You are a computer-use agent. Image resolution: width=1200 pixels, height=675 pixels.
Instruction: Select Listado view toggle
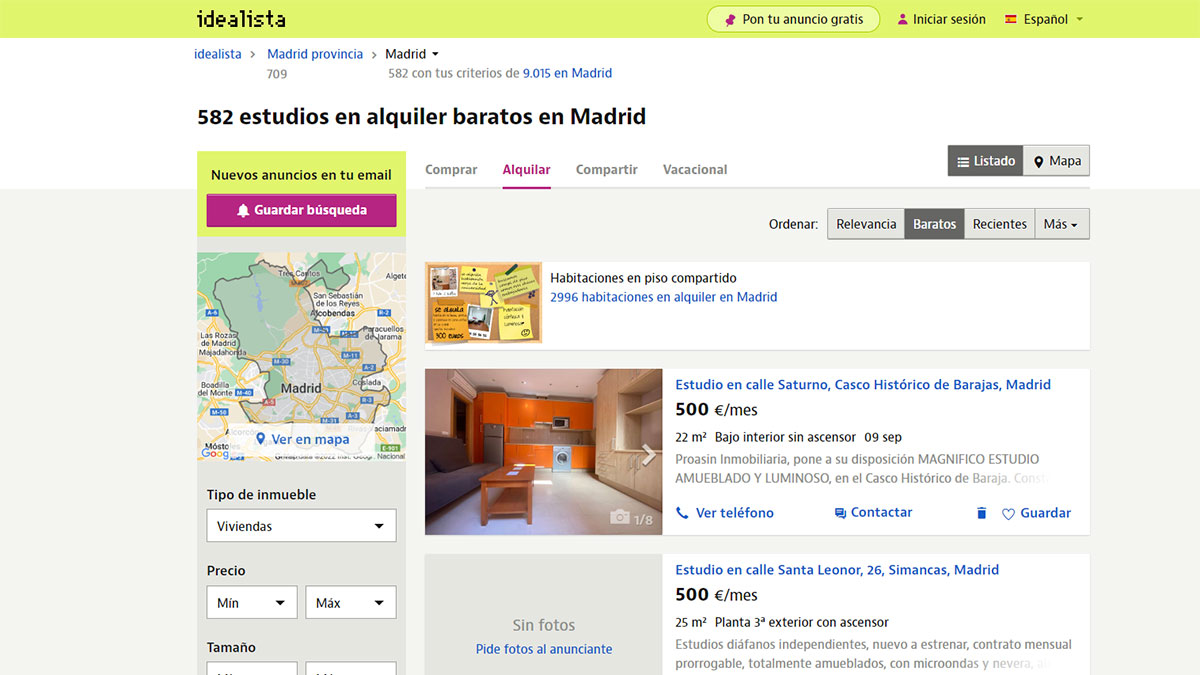point(985,161)
